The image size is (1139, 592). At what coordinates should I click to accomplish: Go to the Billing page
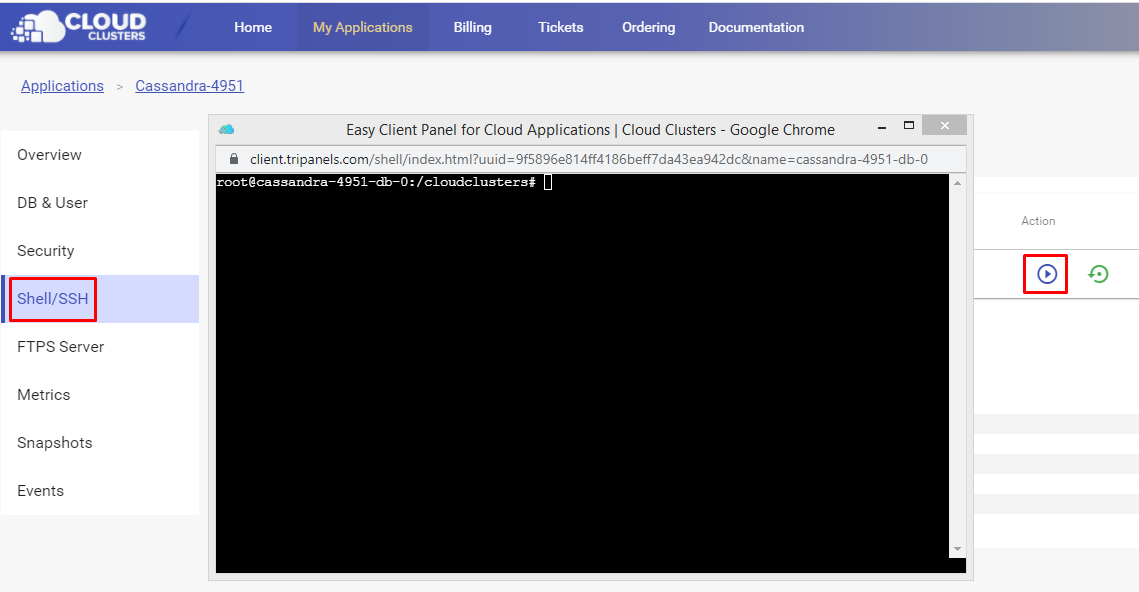[x=472, y=27]
